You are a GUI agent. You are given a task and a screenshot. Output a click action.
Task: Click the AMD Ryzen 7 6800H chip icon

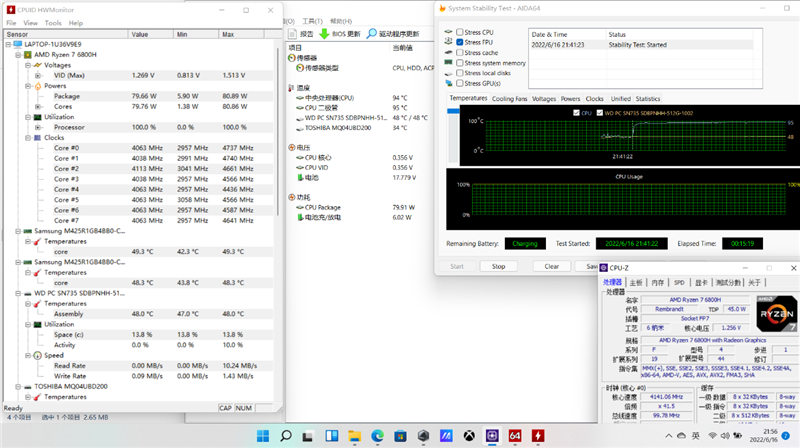point(28,55)
